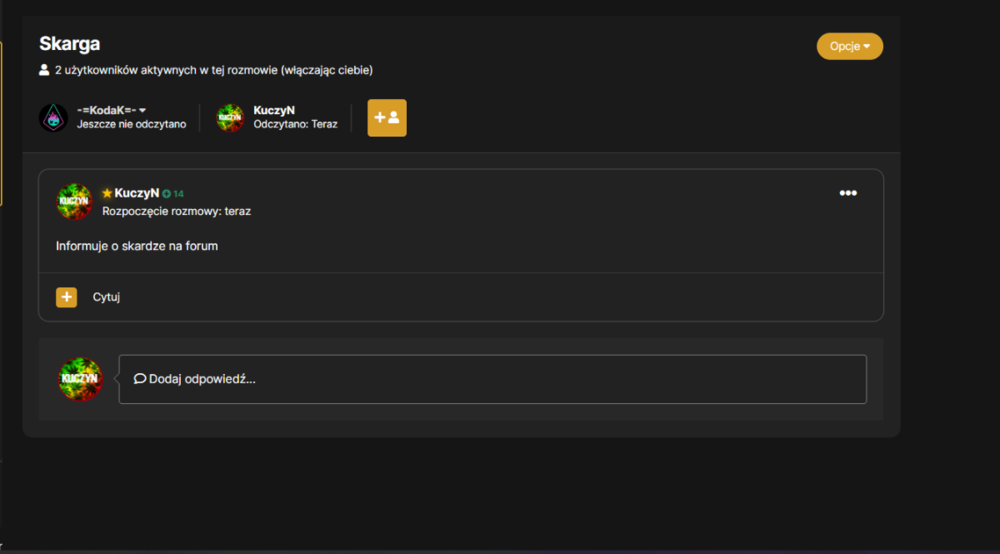
Task: Open KuczyN author name in the message
Action: pos(136,193)
